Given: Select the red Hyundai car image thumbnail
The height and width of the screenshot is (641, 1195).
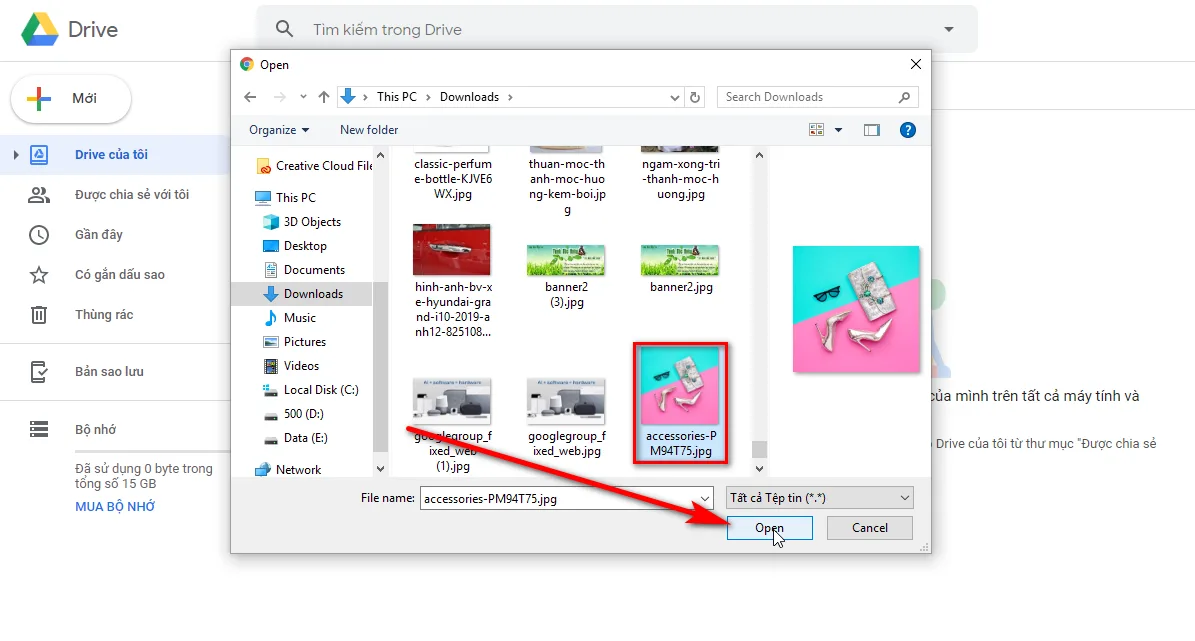Looking at the screenshot, I should click(x=452, y=250).
